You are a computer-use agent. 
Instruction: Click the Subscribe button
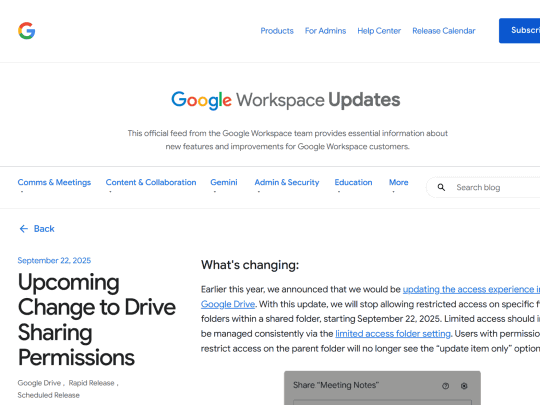(519, 31)
